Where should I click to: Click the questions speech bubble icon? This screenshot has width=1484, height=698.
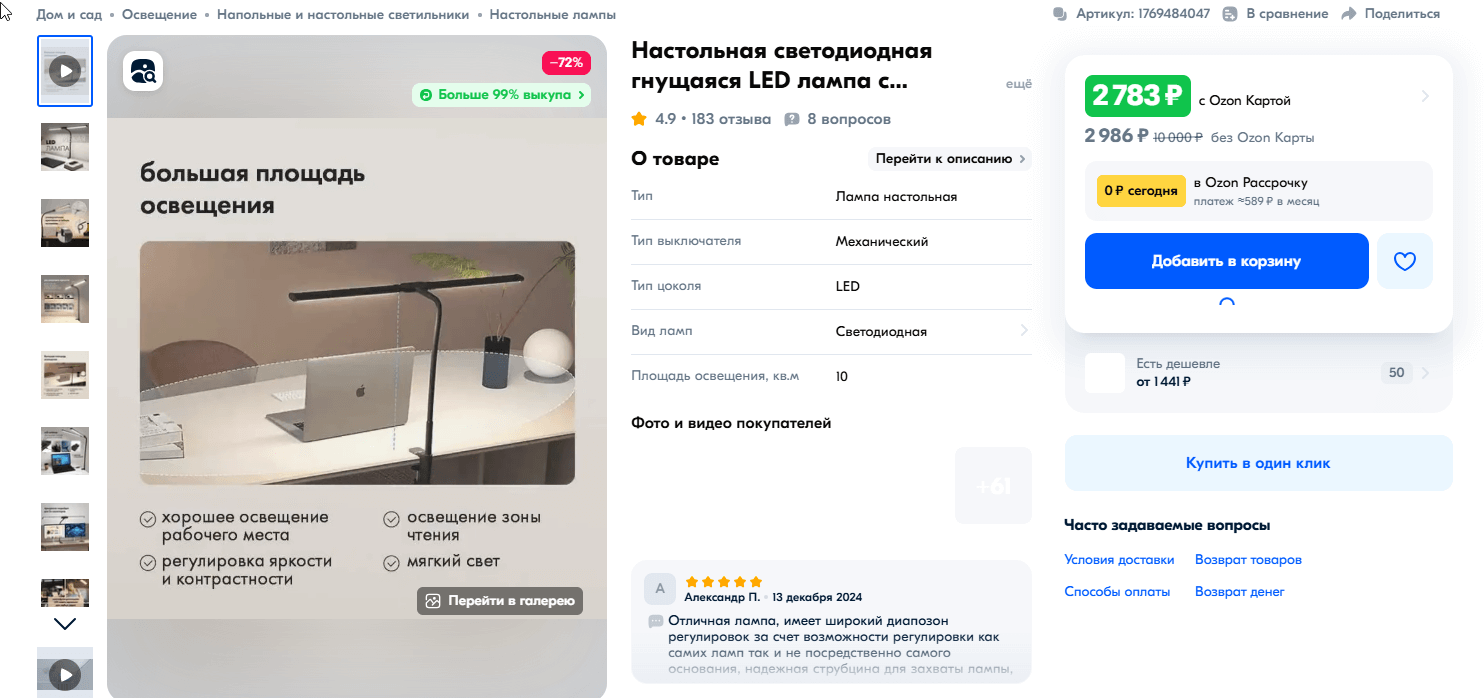792,119
